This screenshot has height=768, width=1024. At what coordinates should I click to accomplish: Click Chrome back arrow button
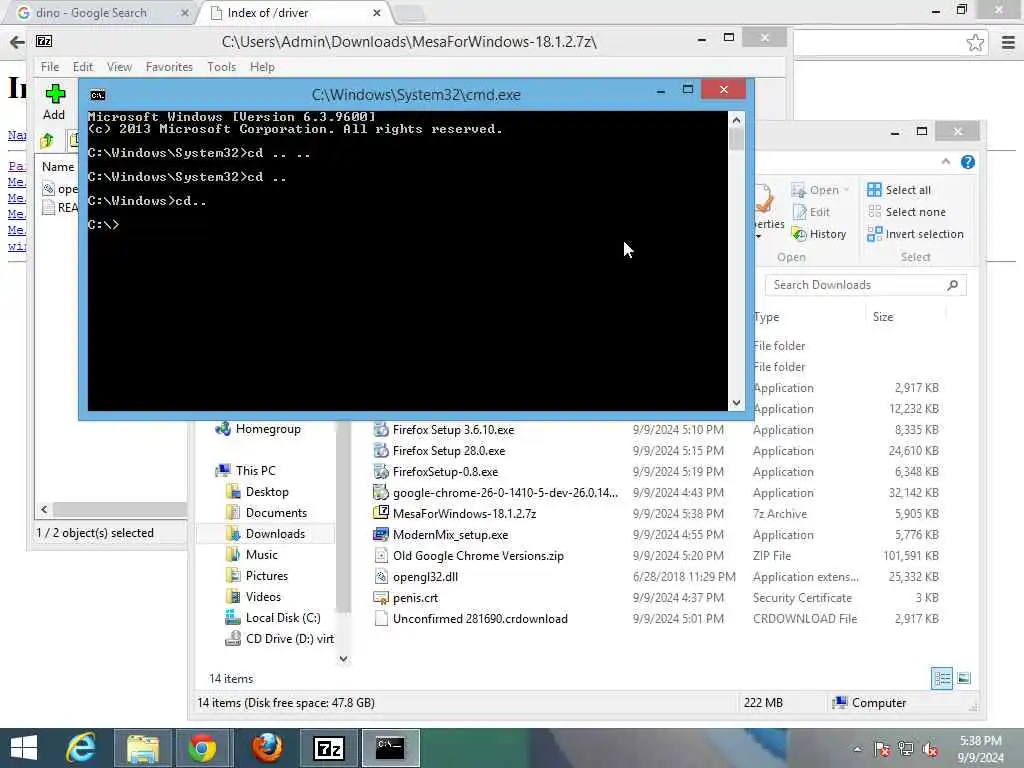[16, 42]
